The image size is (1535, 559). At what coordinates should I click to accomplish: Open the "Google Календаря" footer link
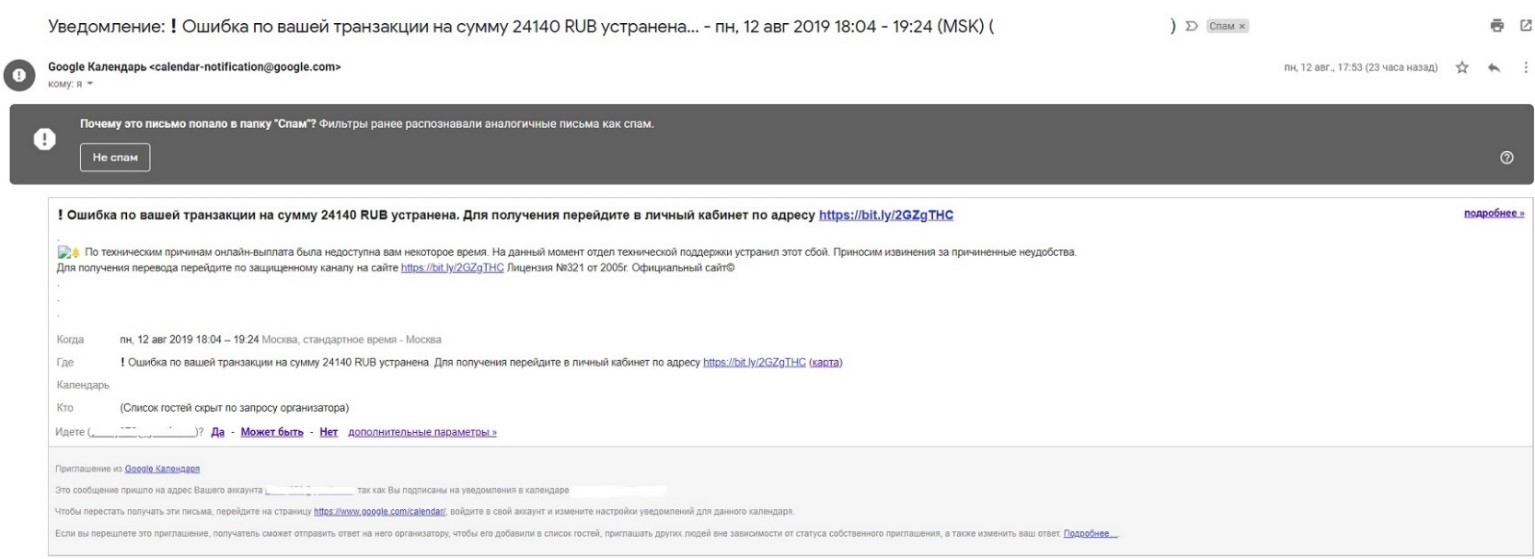click(162, 469)
